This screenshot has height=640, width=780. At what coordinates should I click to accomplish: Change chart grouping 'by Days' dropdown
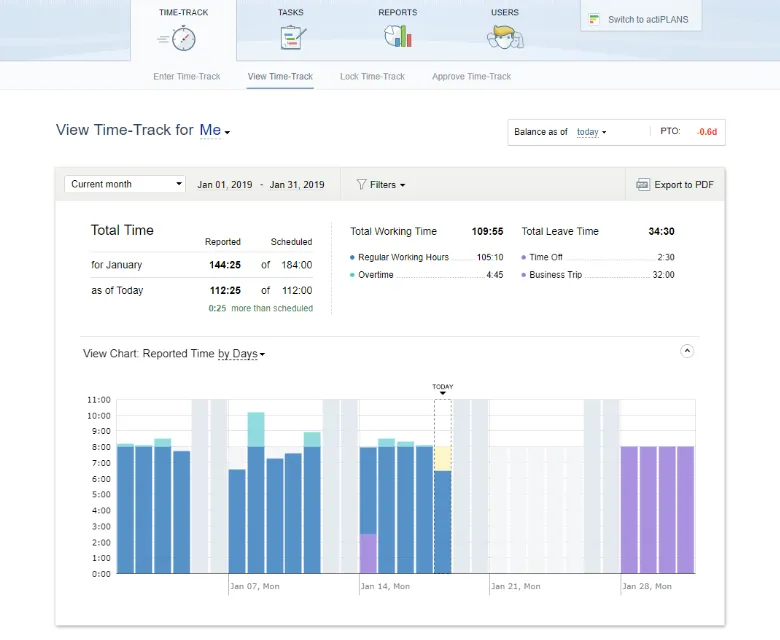[x=241, y=354]
